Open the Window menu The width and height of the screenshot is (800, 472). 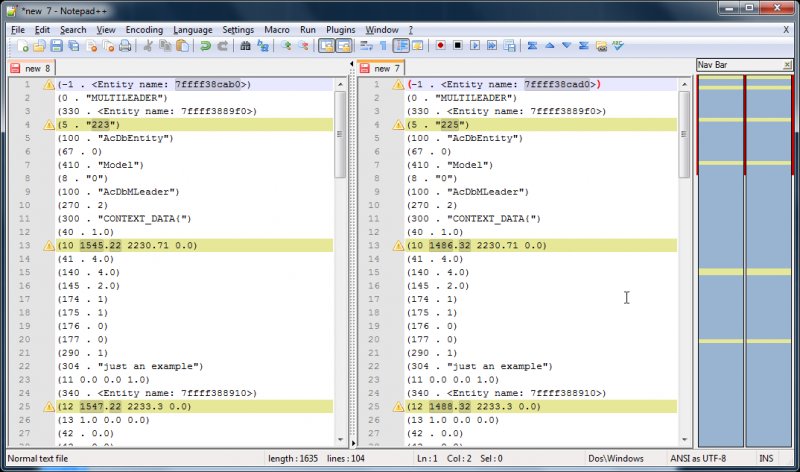[382, 30]
